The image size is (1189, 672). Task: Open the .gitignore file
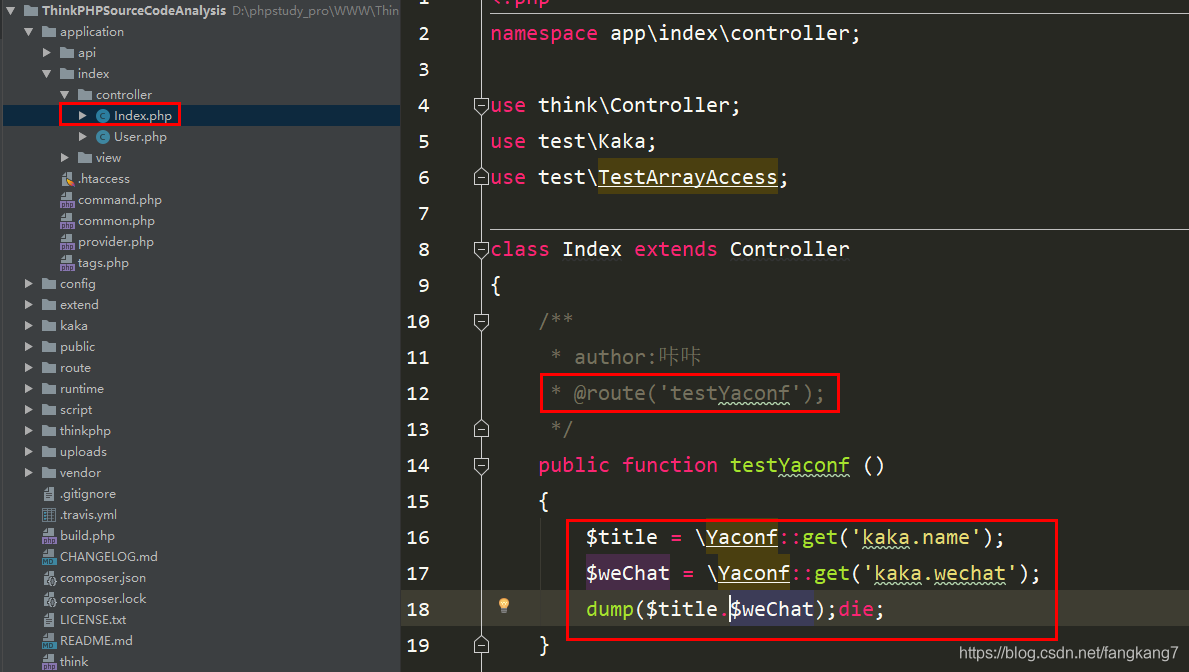(88, 494)
